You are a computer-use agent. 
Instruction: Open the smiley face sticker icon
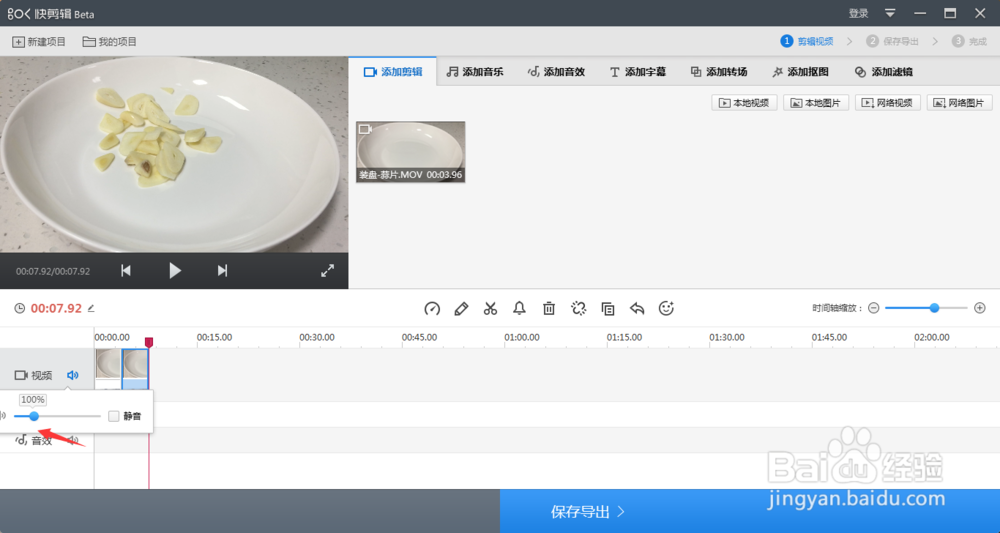point(666,309)
